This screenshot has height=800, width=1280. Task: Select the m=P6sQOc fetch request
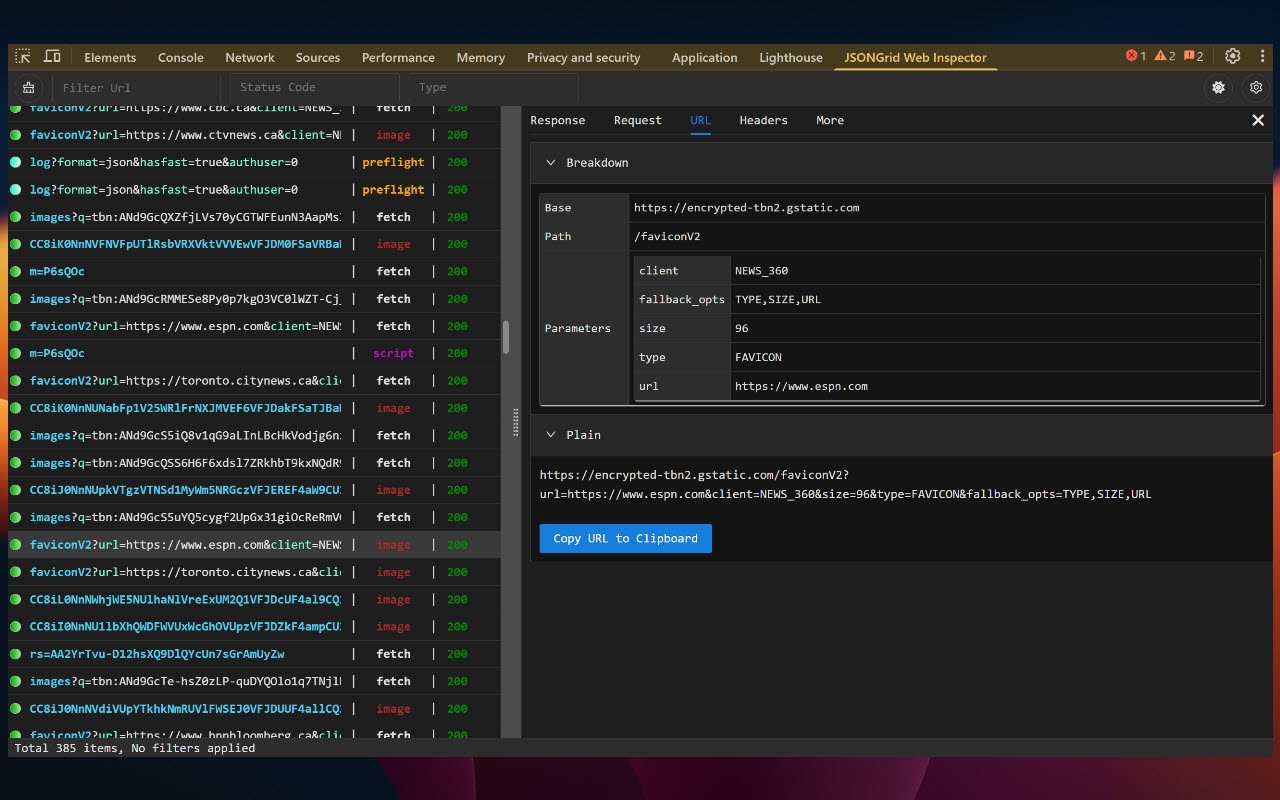(255, 271)
